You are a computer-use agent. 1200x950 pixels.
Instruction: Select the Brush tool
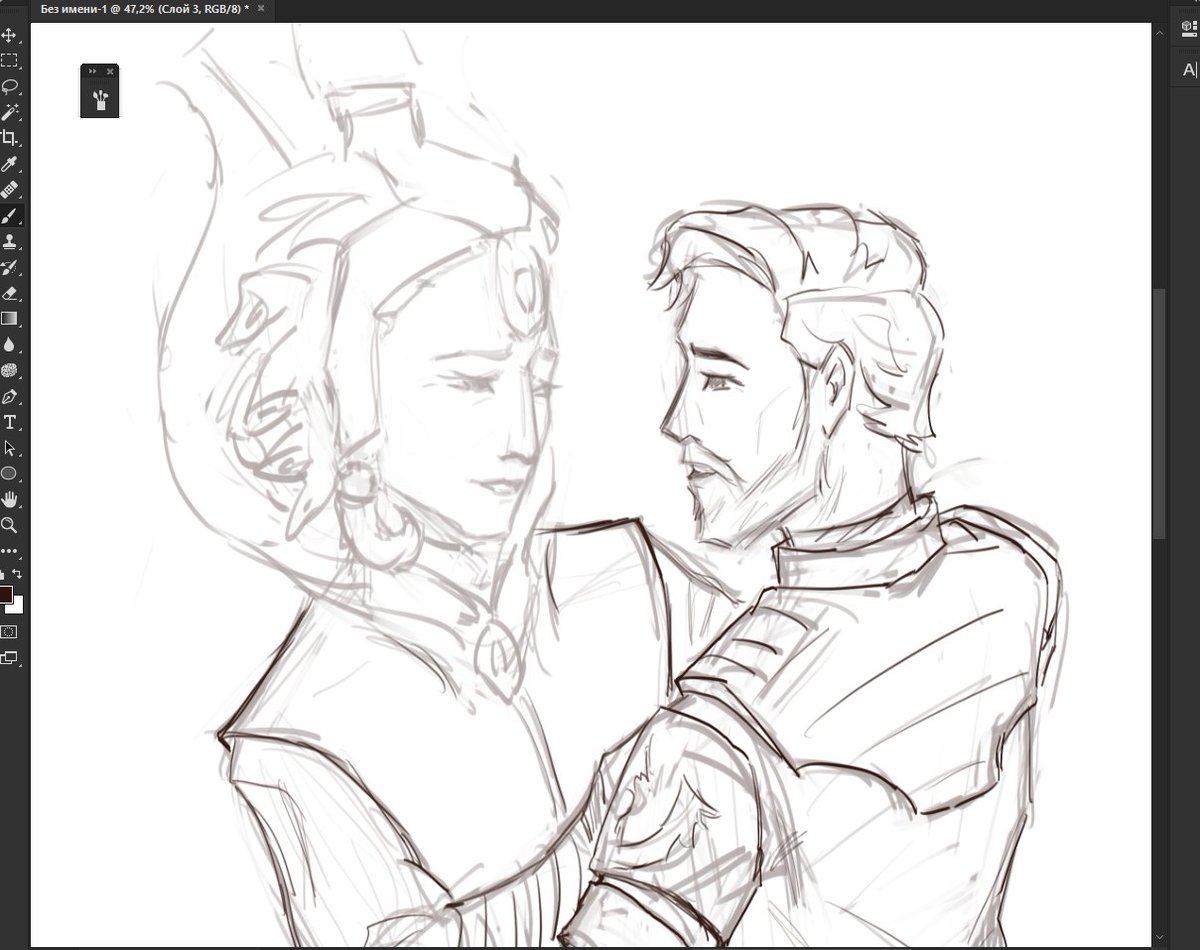click(x=9, y=215)
